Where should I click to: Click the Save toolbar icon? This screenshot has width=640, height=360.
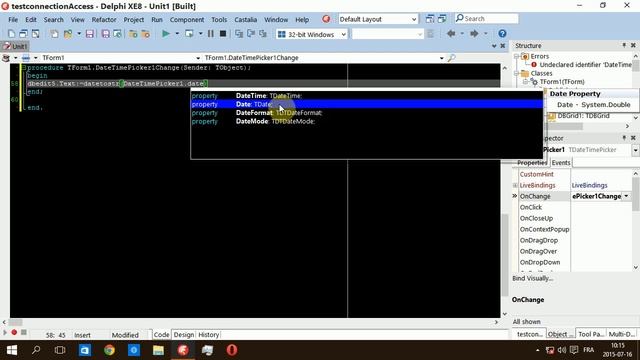(x=90, y=34)
